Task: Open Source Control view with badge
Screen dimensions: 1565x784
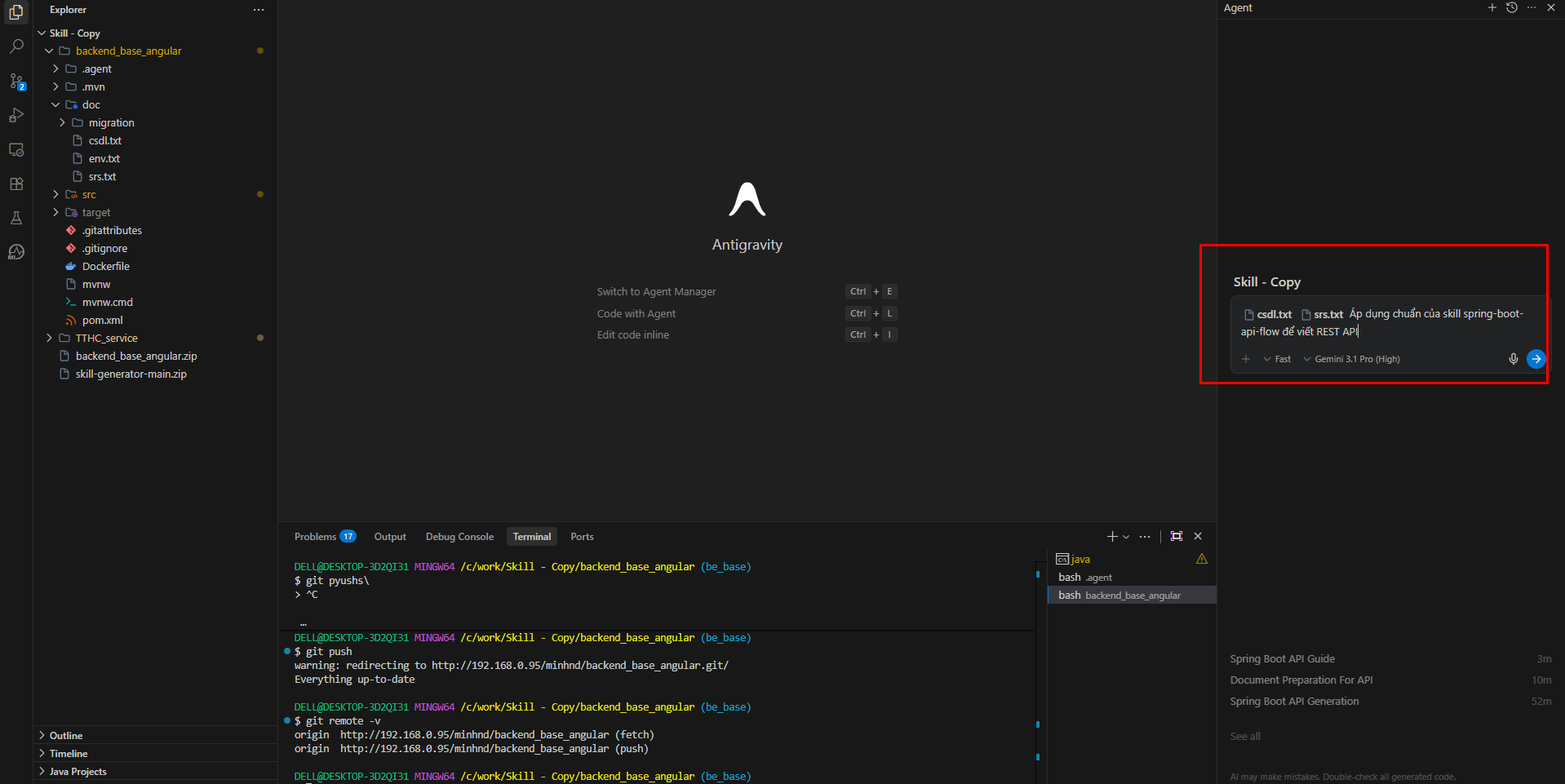Action: coord(16,81)
